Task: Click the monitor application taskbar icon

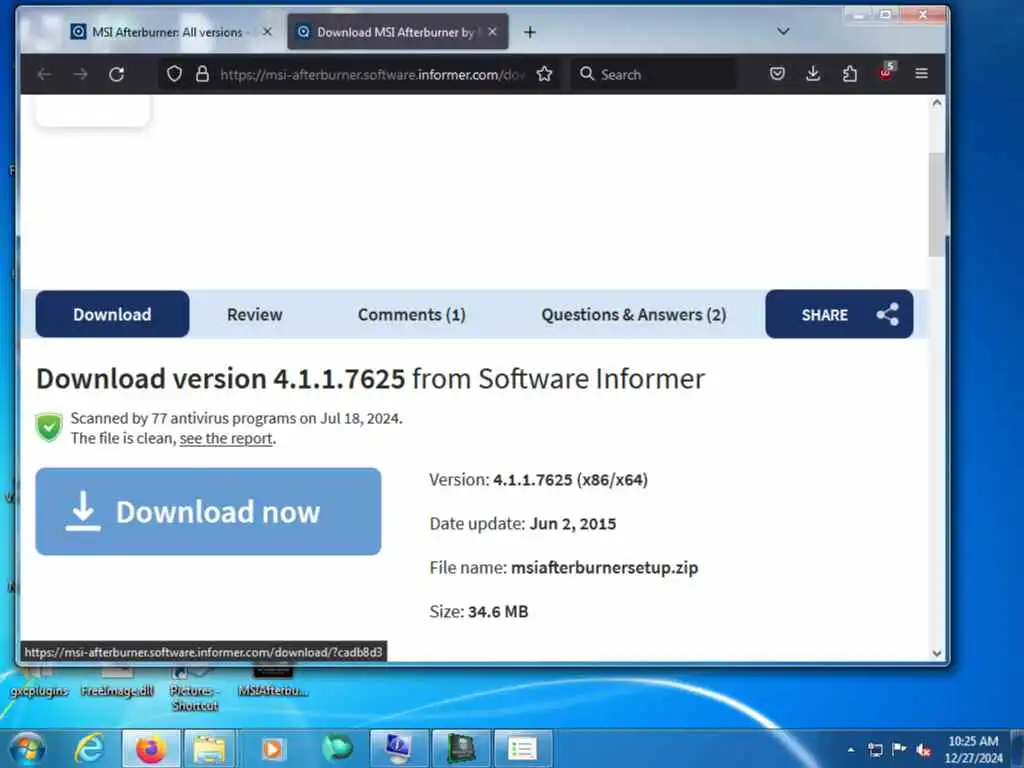Action: point(399,748)
